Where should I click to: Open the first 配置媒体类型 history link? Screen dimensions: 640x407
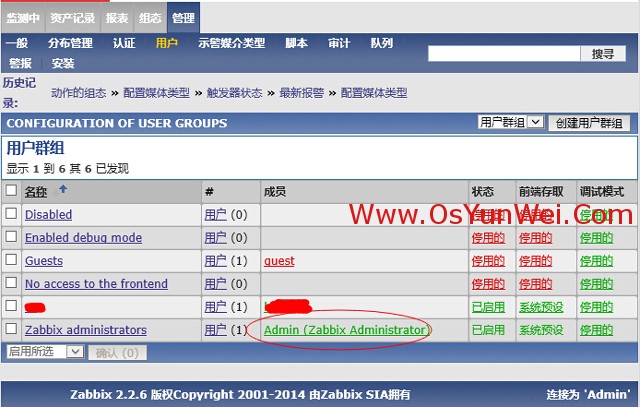coord(156,93)
